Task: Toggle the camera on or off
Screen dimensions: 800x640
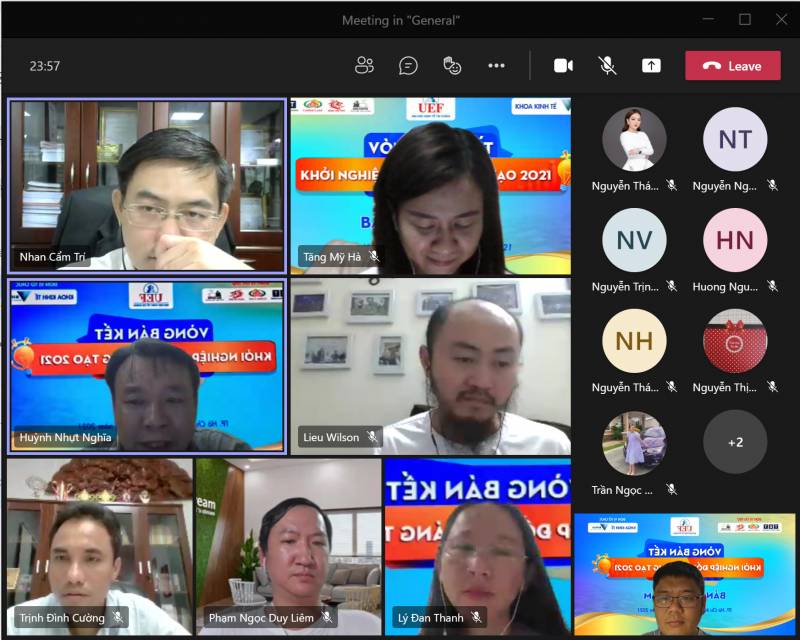Action: (x=563, y=66)
